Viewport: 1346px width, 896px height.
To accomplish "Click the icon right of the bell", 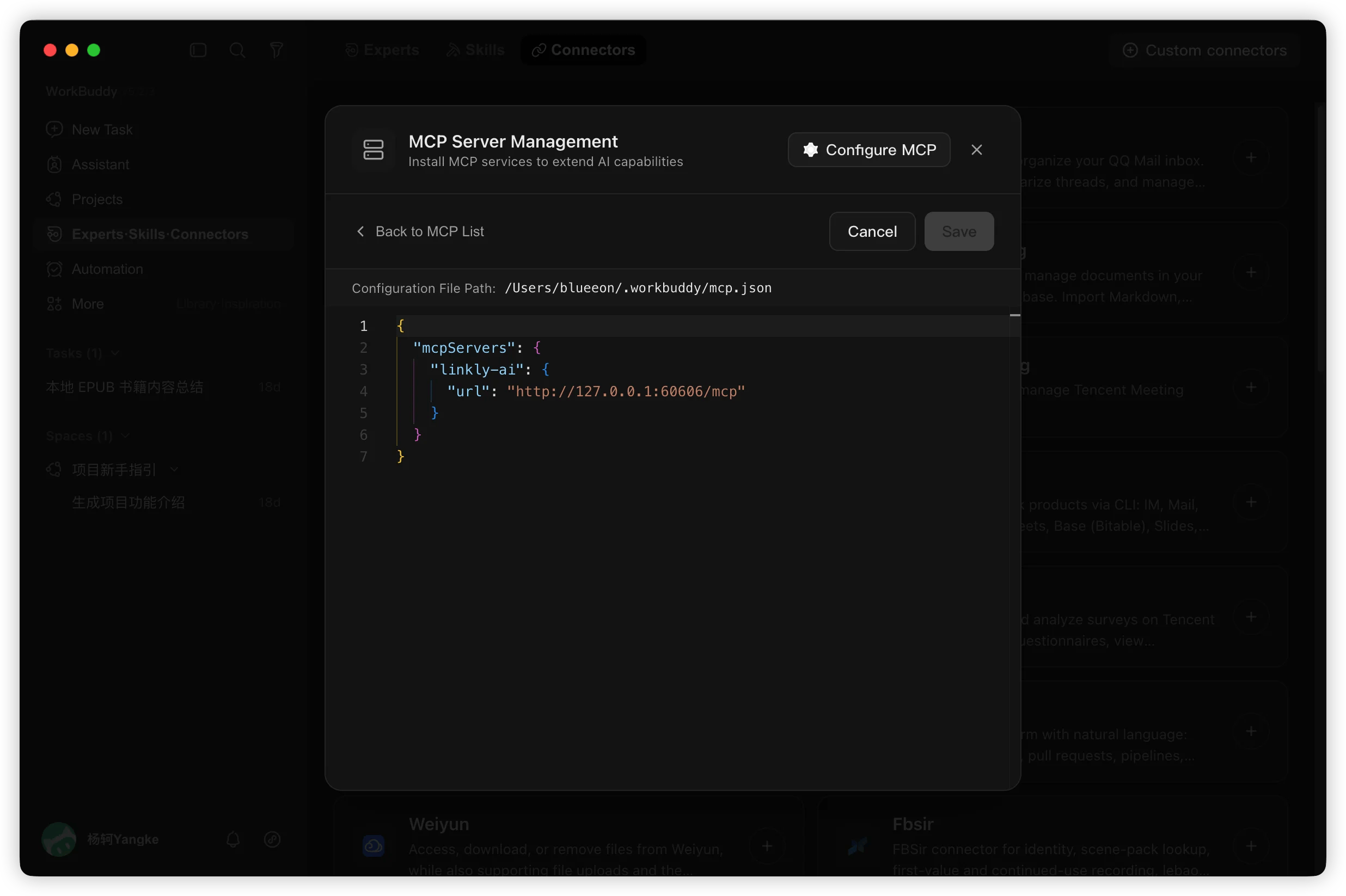I will point(272,839).
